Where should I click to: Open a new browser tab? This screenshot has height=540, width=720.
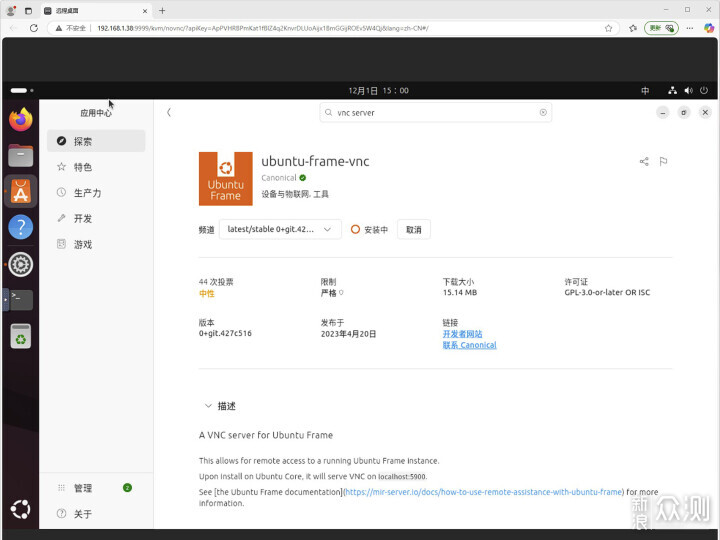[x=162, y=11]
